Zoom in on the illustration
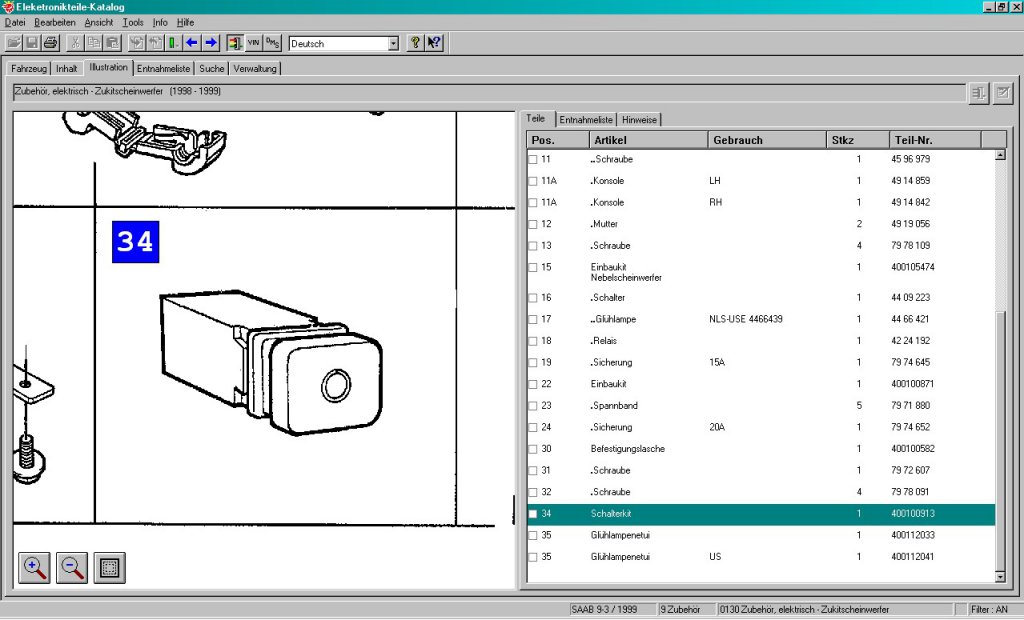Image resolution: width=1024 pixels, height=620 pixels. pyautogui.click(x=34, y=568)
